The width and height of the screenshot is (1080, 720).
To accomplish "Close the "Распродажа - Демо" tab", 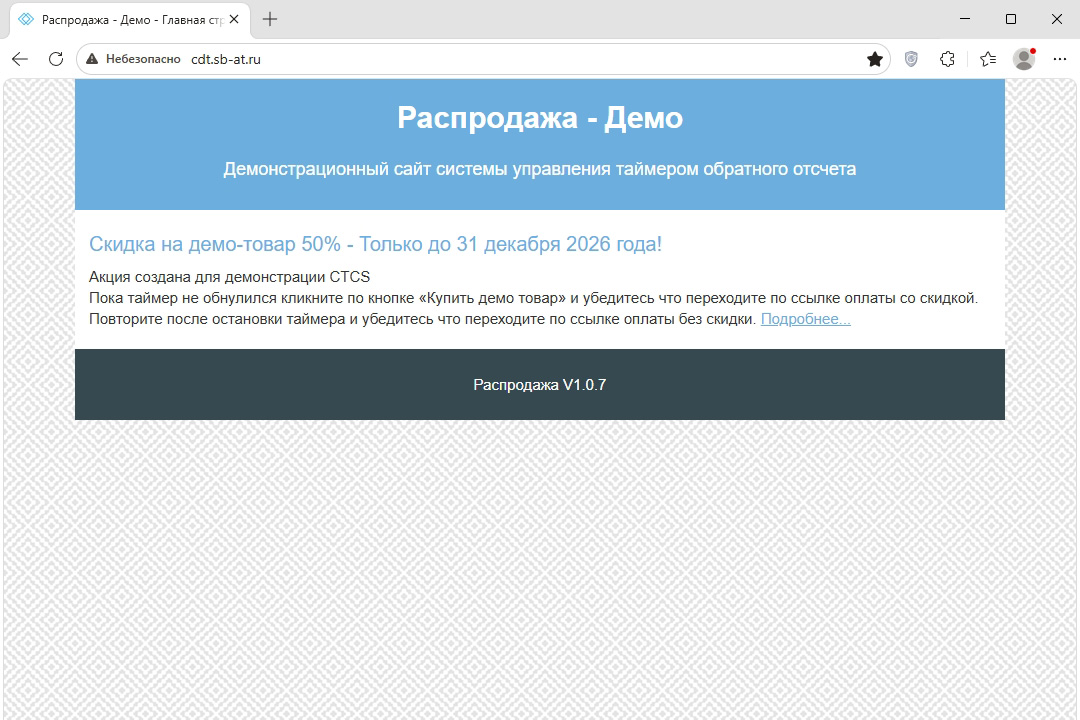I will 234,19.
